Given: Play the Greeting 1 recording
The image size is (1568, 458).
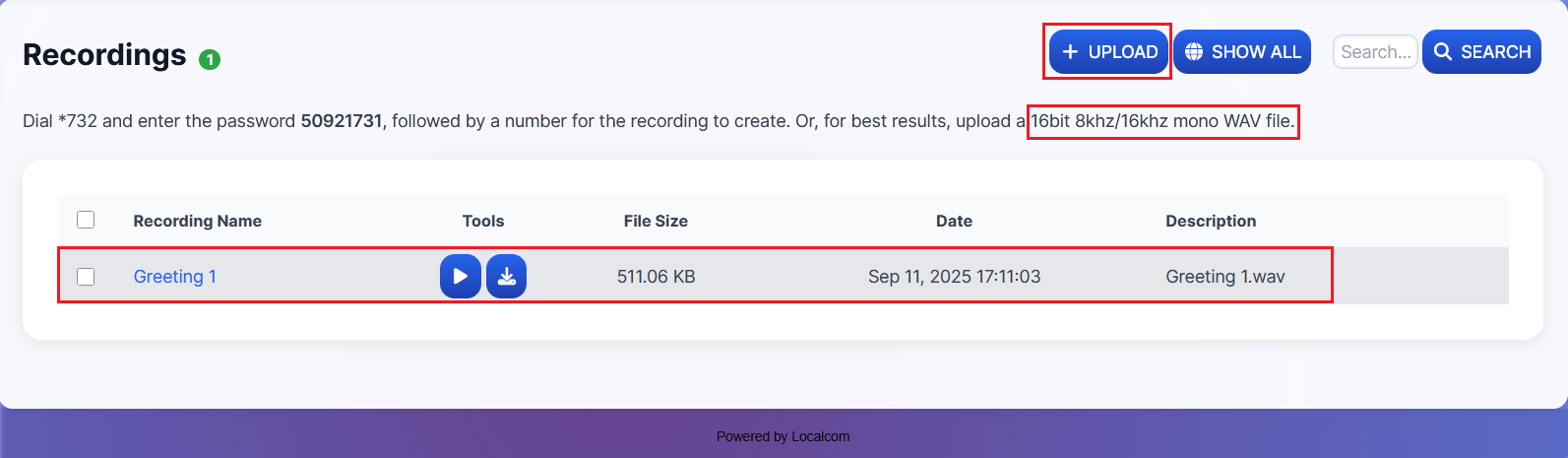Looking at the screenshot, I should [460, 276].
